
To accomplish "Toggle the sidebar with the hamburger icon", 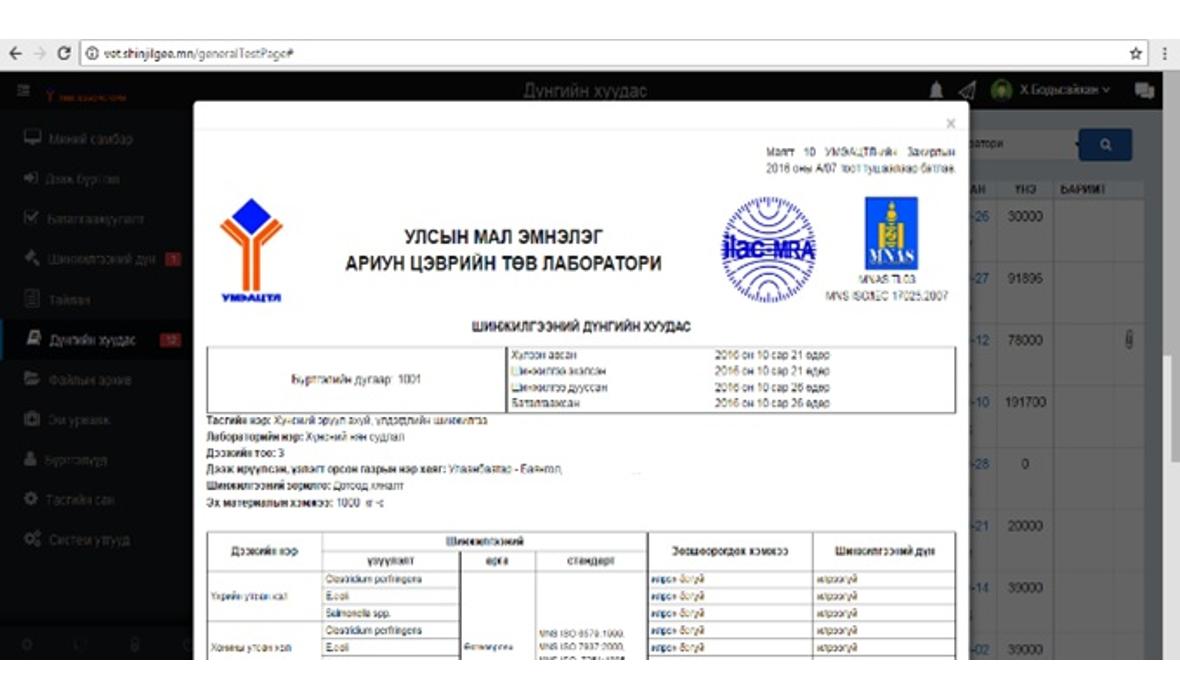I will [x=23, y=91].
